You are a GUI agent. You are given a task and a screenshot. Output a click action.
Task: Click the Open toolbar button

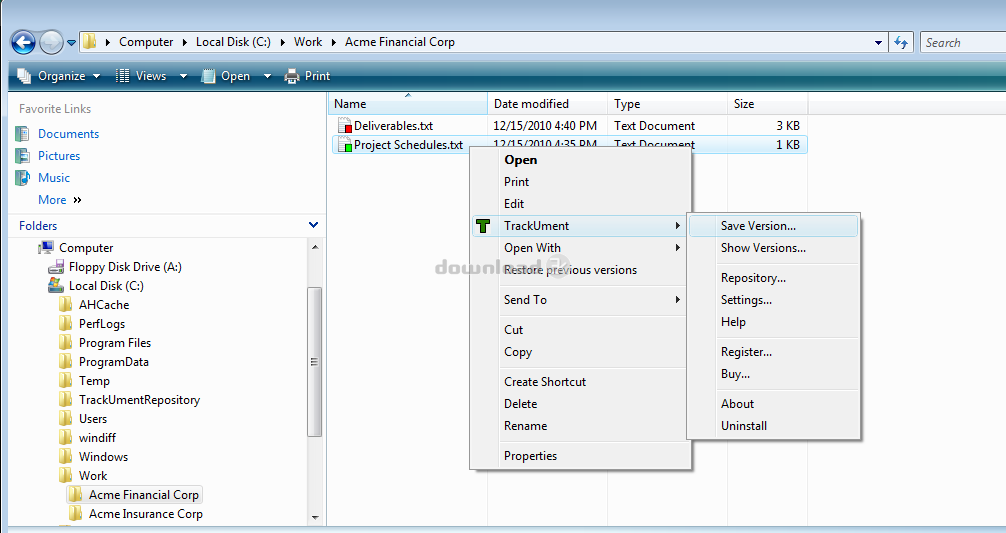click(226, 76)
